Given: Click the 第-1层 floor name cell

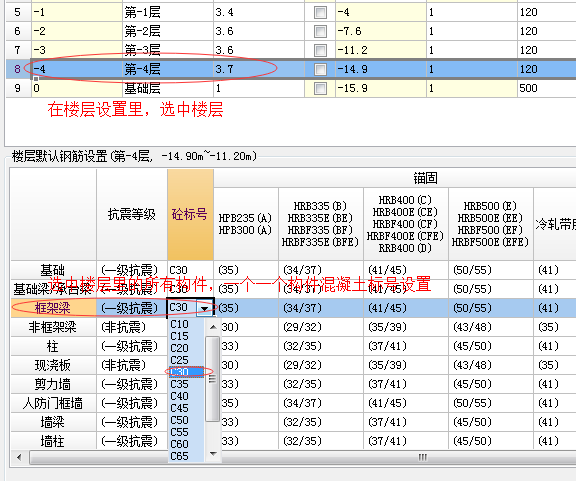Looking at the screenshot, I should pos(168,12).
